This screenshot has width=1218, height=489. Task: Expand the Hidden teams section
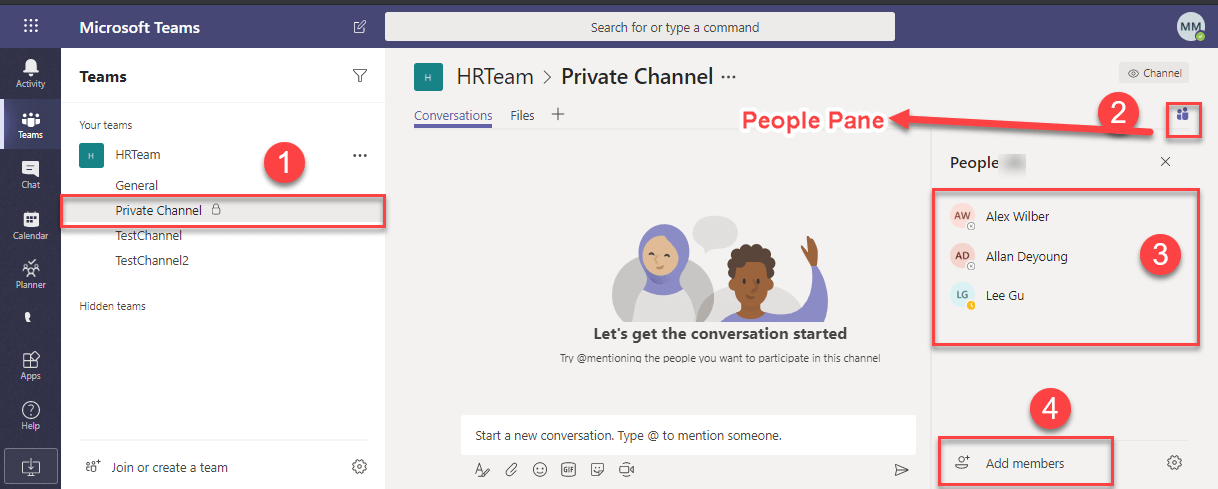[x=112, y=306]
